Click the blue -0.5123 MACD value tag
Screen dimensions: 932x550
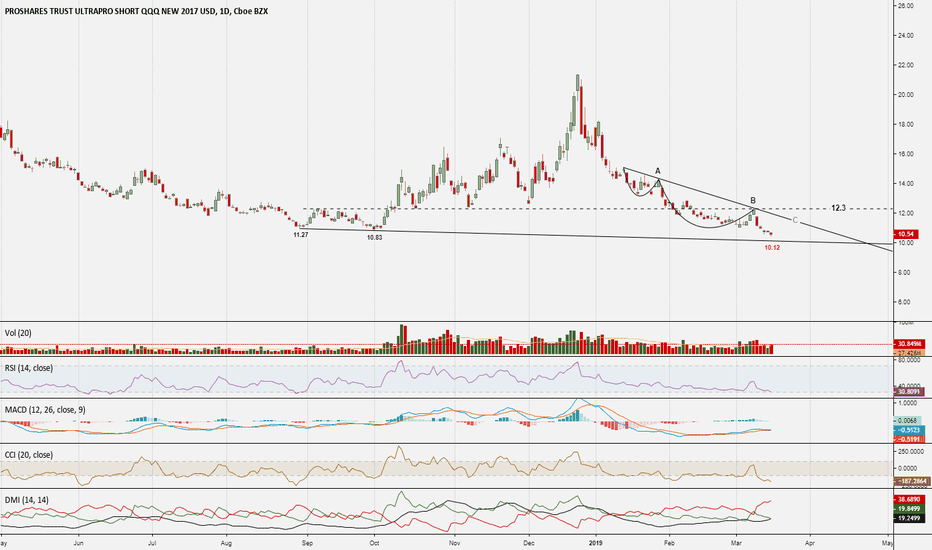909,430
